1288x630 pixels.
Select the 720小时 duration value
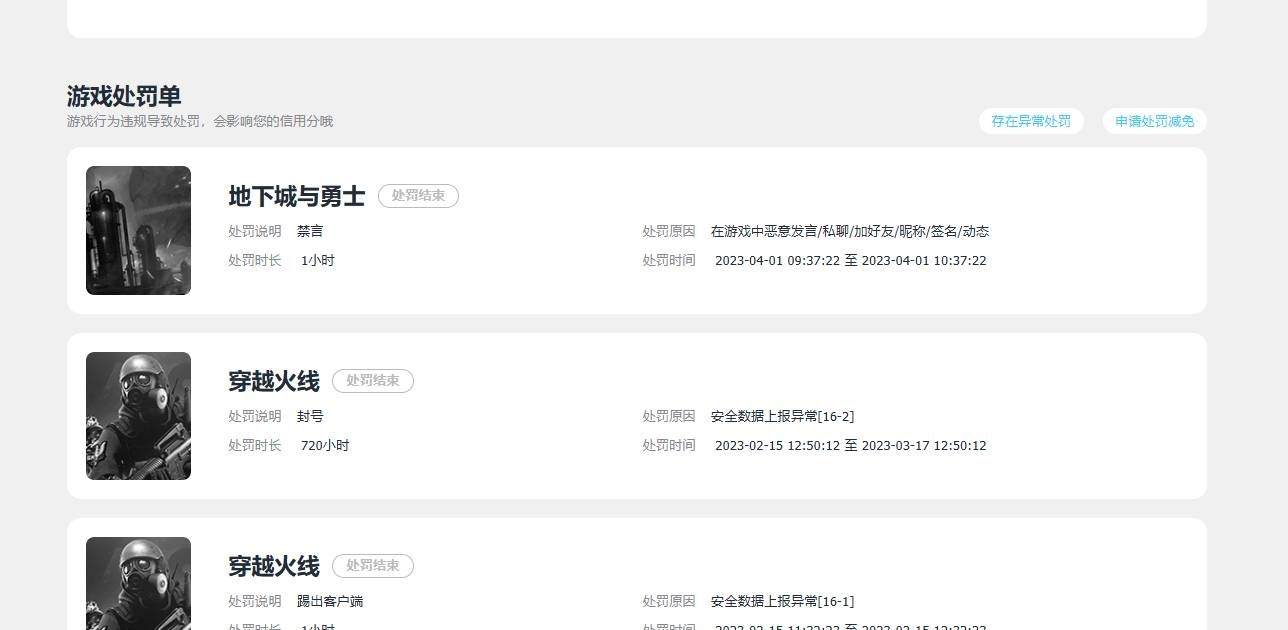(x=325, y=445)
